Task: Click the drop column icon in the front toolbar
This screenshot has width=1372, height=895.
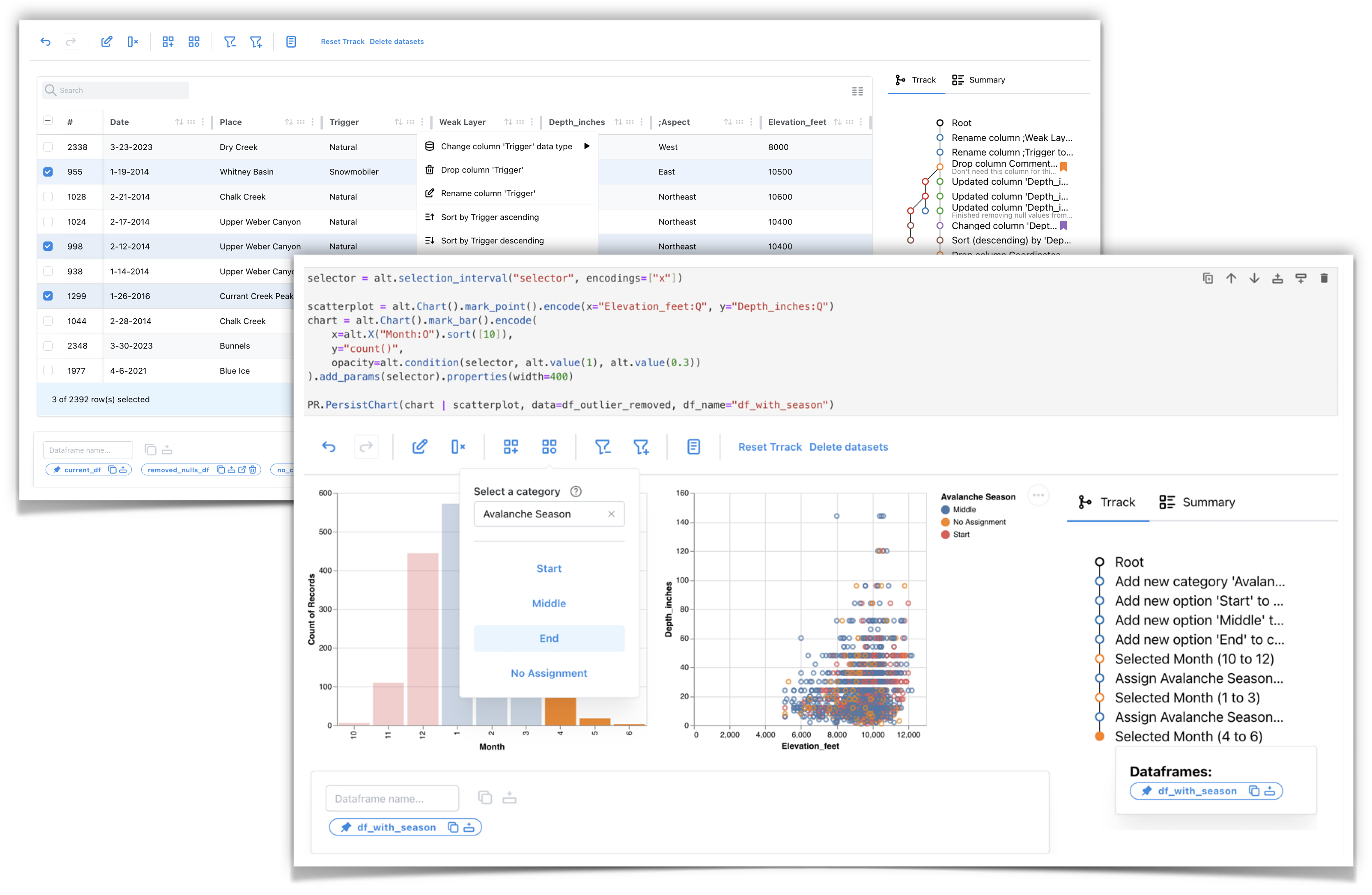Action: click(458, 447)
